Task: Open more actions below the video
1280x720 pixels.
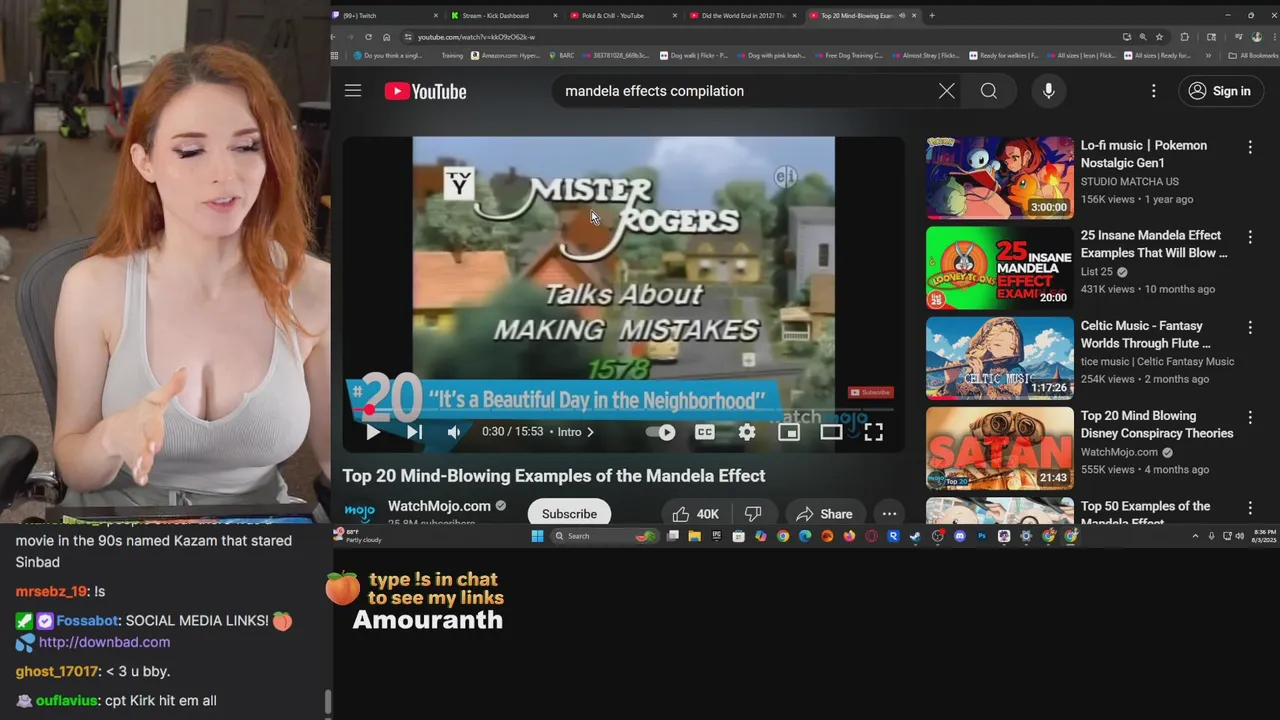Action: (889, 514)
